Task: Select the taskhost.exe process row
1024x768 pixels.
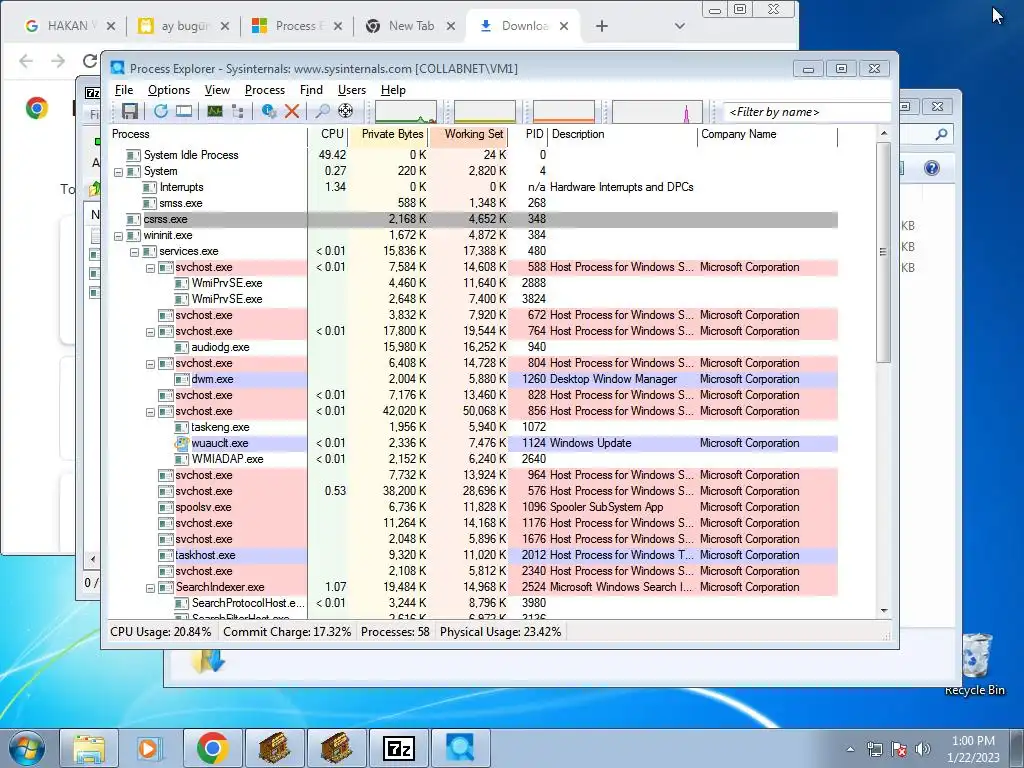Action: coord(474,556)
